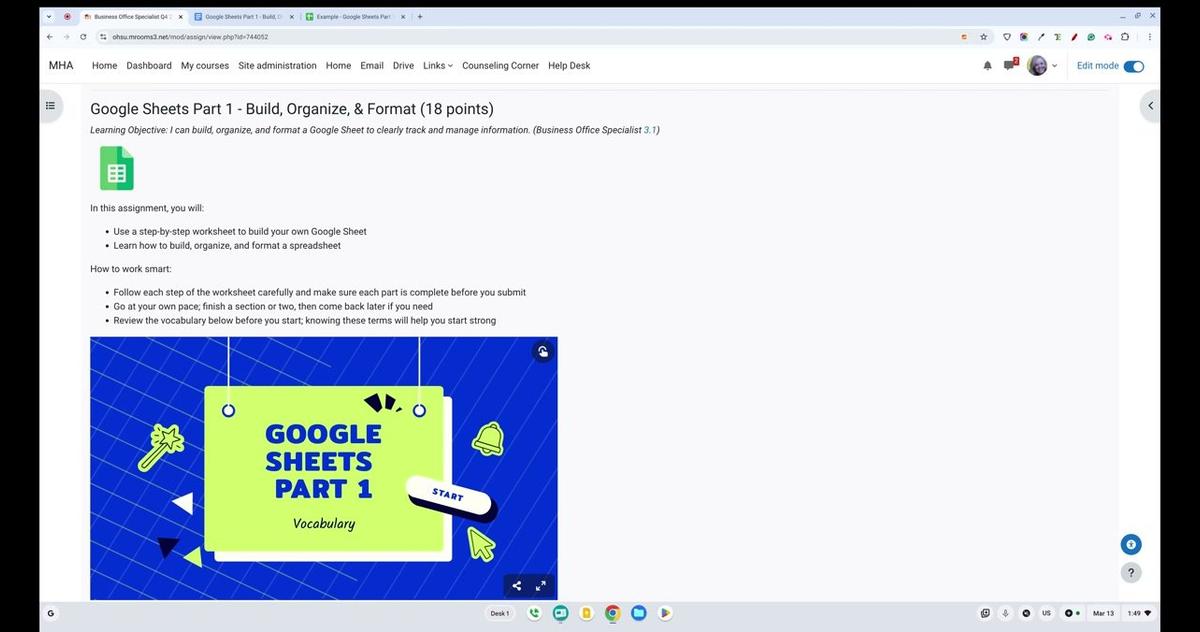This screenshot has width=1200, height=632.
Task: Open Site administration
Action: [x=277, y=65]
